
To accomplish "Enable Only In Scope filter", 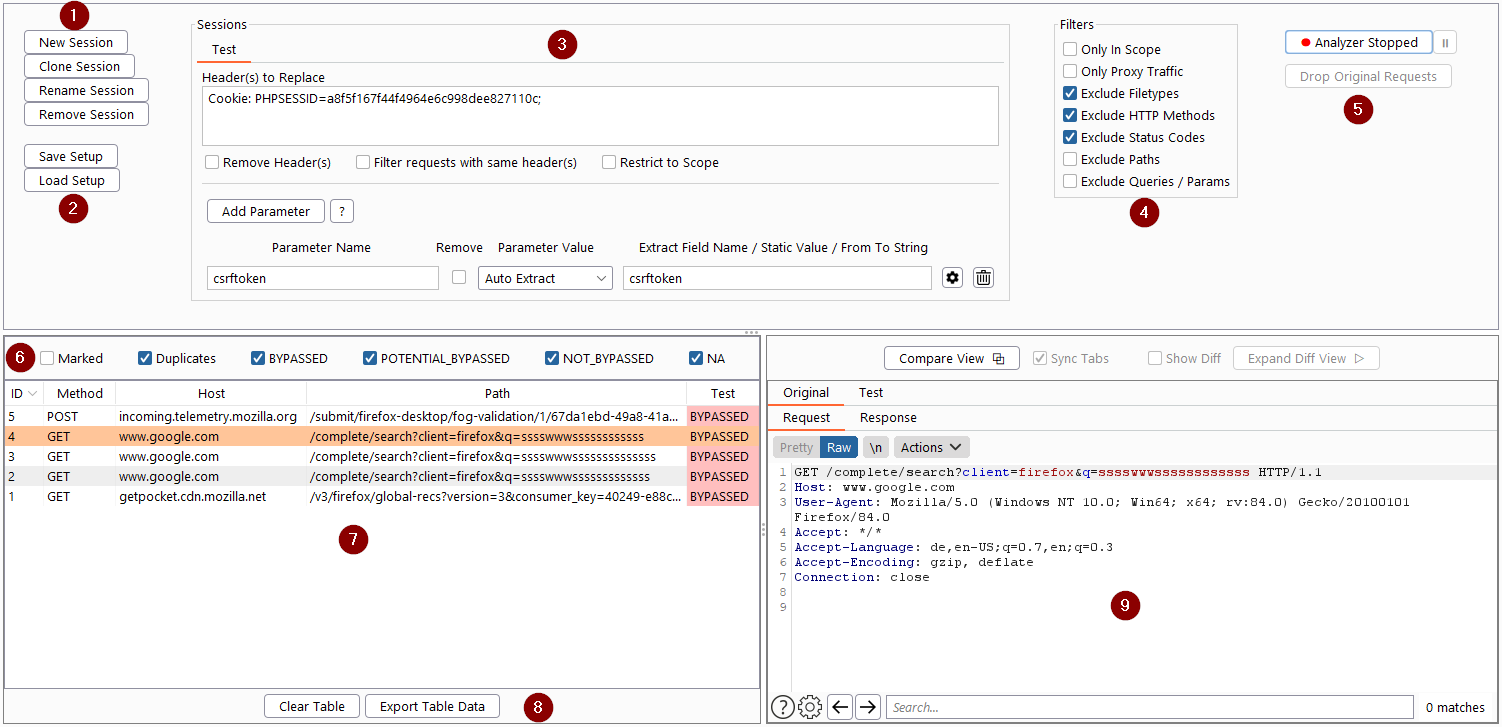I will pyautogui.click(x=1070, y=49).
